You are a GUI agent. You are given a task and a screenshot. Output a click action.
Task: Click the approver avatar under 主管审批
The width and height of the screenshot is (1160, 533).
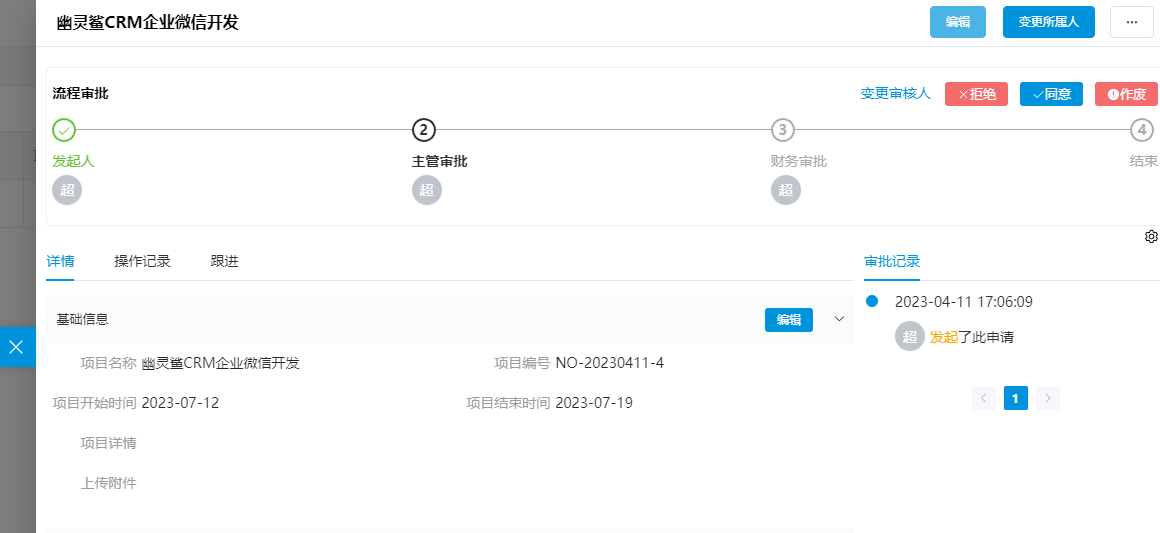[427, 190]
